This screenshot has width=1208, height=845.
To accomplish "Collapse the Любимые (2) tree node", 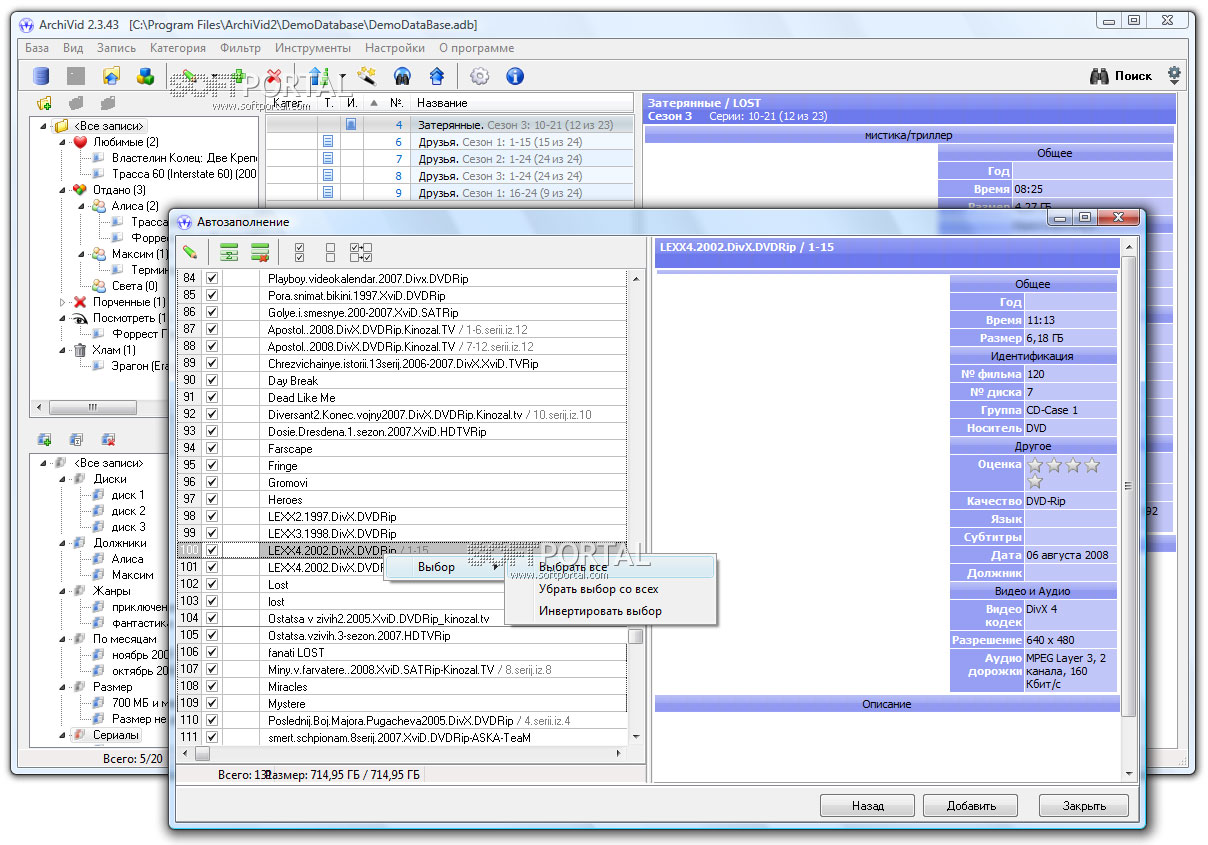I will (63, 142).
